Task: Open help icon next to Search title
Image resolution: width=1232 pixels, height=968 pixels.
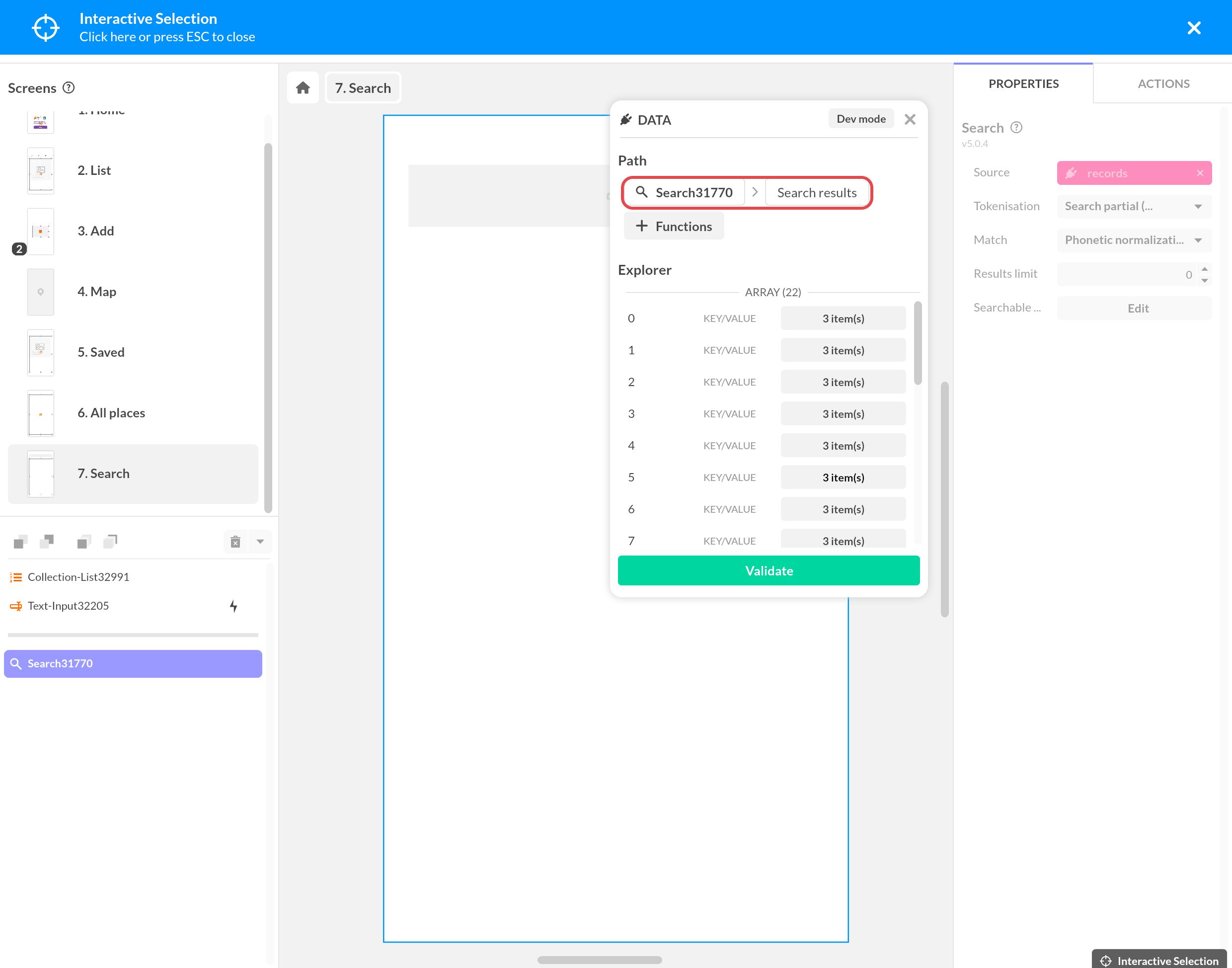Action: tap(1016, 128)
